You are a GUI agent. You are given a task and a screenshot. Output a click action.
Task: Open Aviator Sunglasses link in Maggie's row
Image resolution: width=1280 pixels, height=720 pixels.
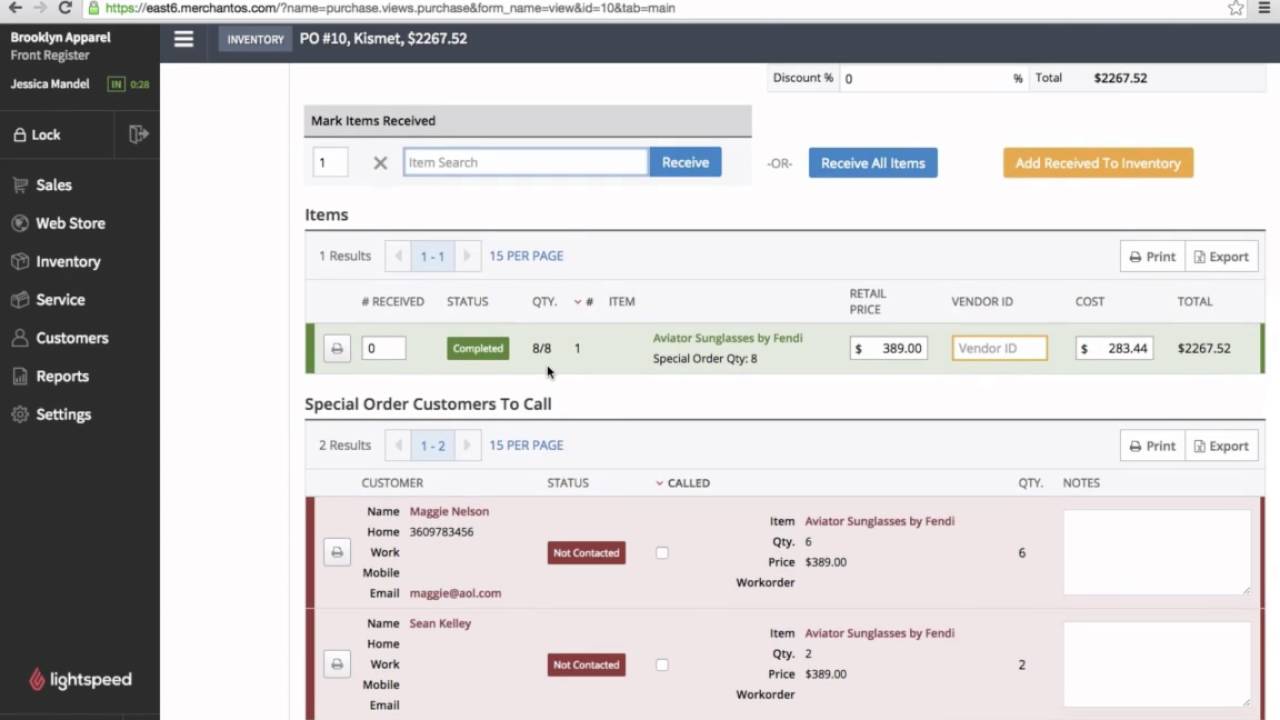(x=880, y=521)
